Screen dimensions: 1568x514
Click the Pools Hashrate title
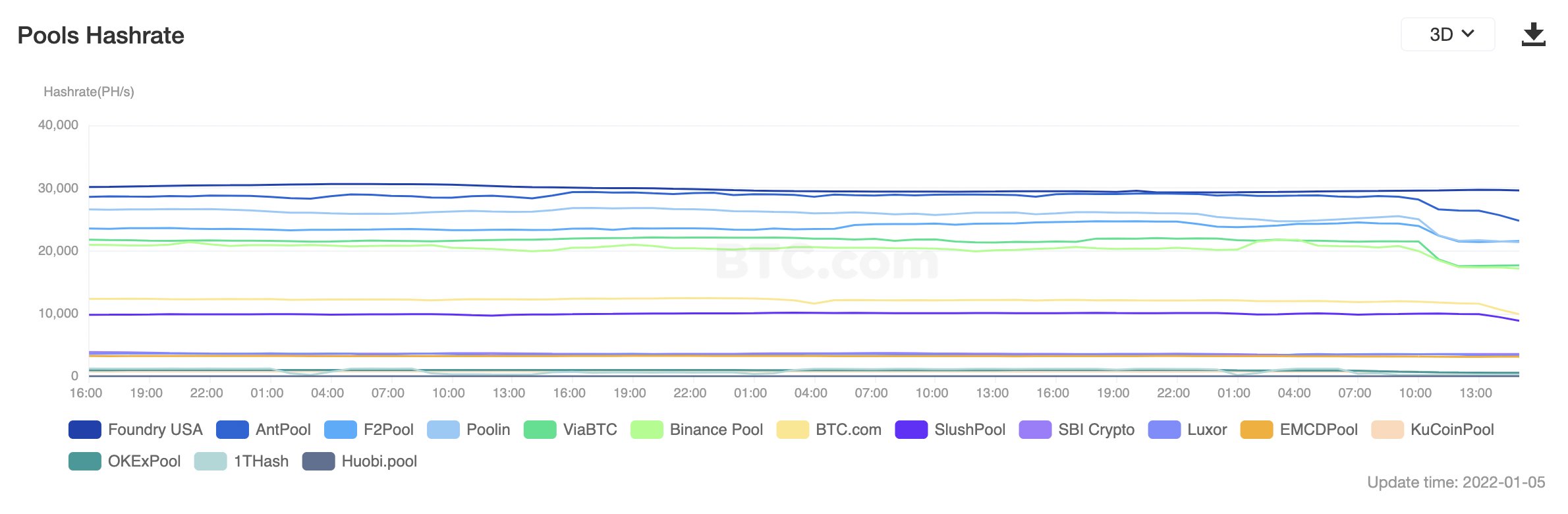coord(101,36)
